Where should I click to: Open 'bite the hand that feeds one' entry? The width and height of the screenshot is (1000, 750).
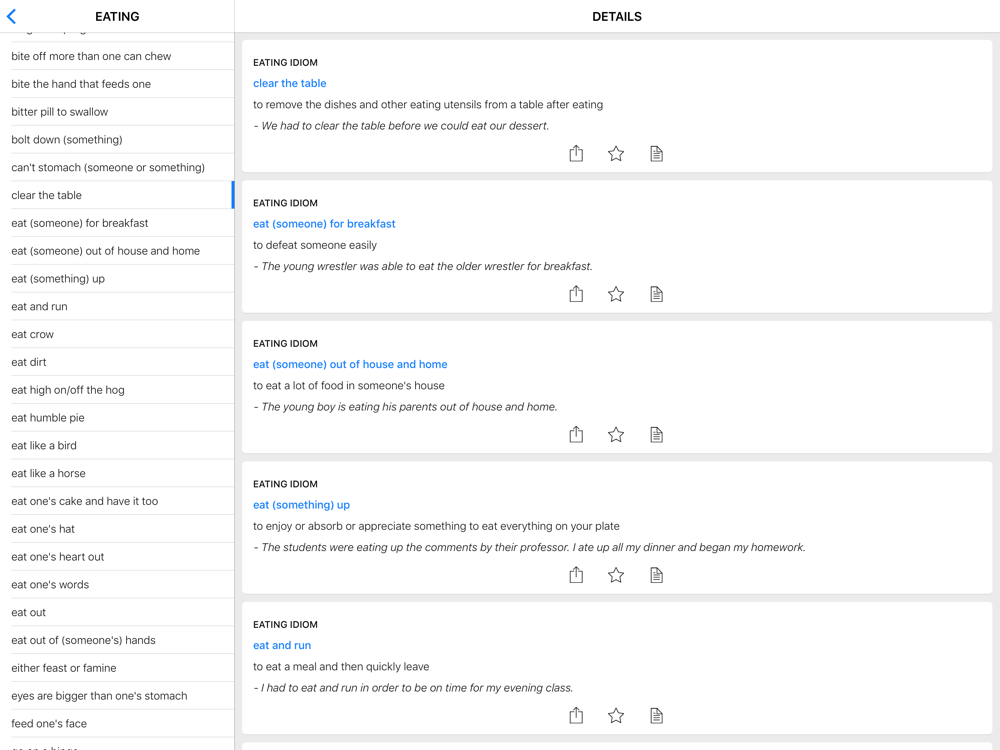tap(81, 84)
